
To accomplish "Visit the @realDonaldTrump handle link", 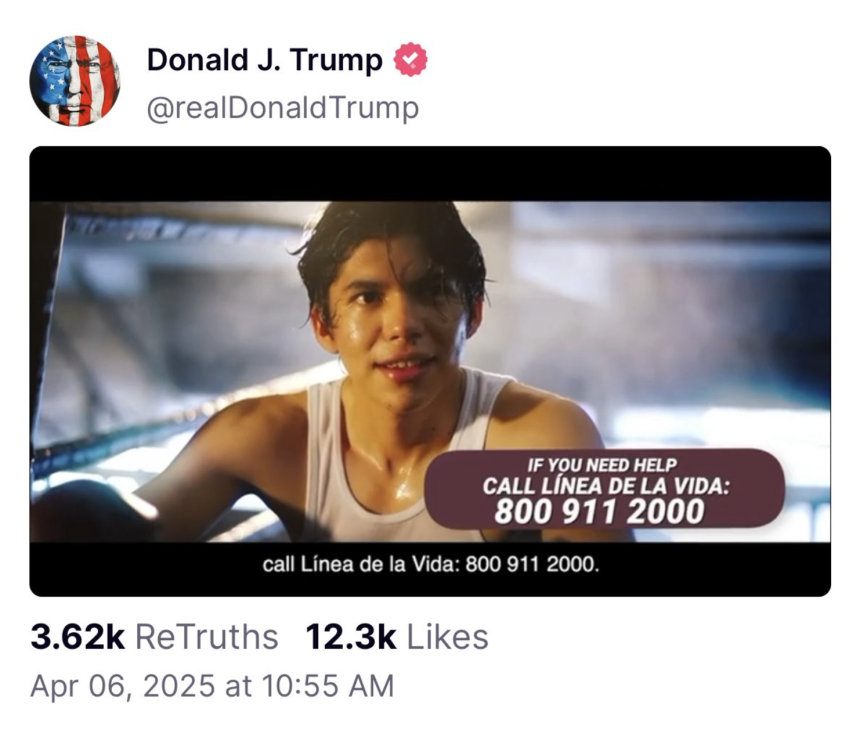I will 282,107.
